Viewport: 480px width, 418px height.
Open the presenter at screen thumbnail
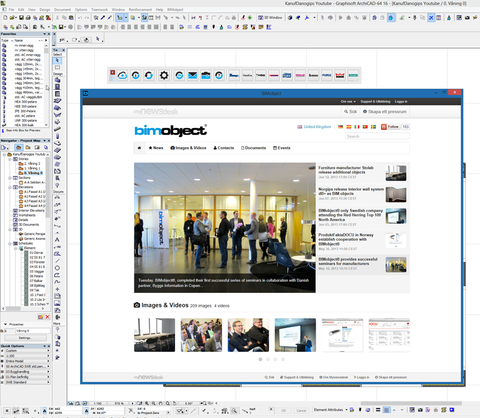[x=295, y=335]
